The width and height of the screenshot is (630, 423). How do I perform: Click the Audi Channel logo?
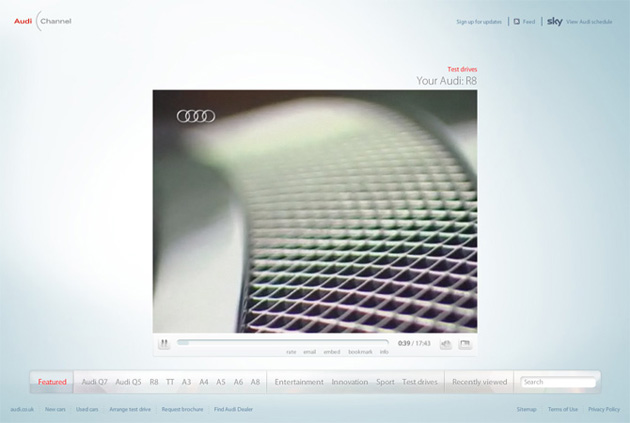[42, 21]
